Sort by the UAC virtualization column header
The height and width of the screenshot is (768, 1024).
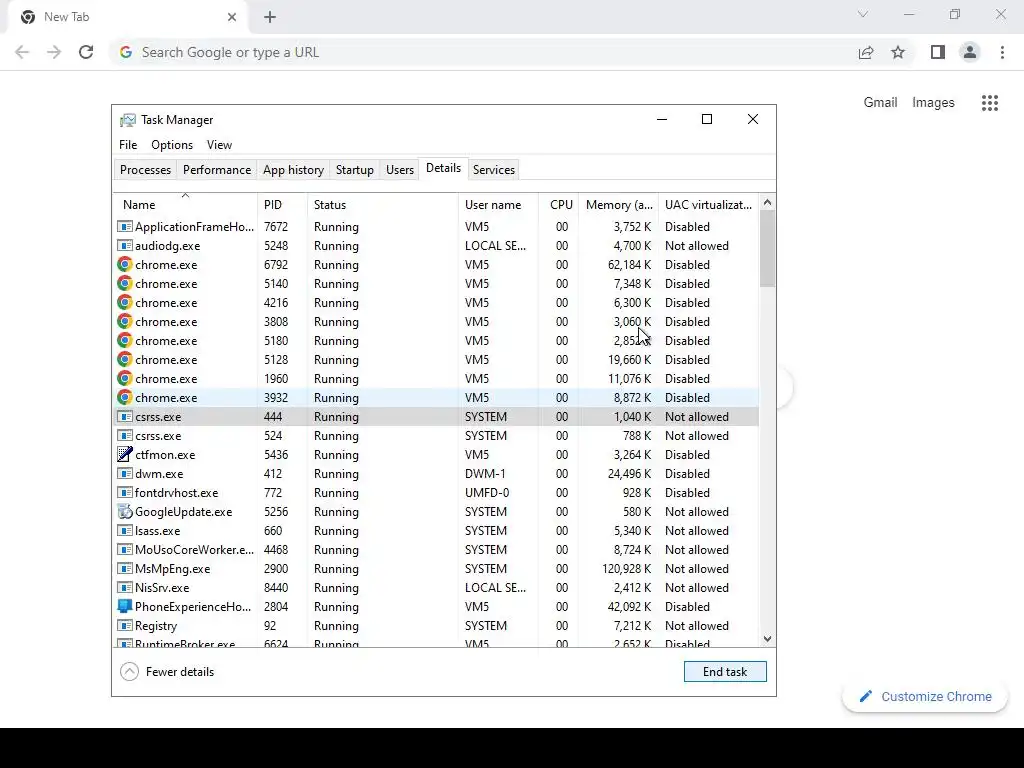pos(709,204)
